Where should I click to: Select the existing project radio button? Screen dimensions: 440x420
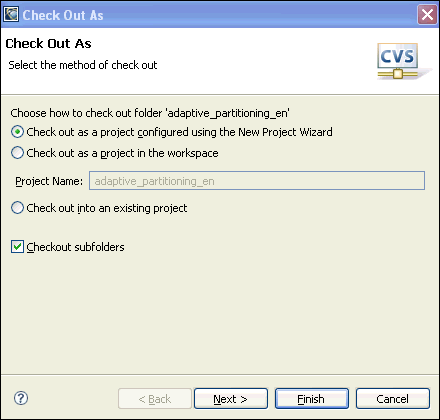[17, 208]
